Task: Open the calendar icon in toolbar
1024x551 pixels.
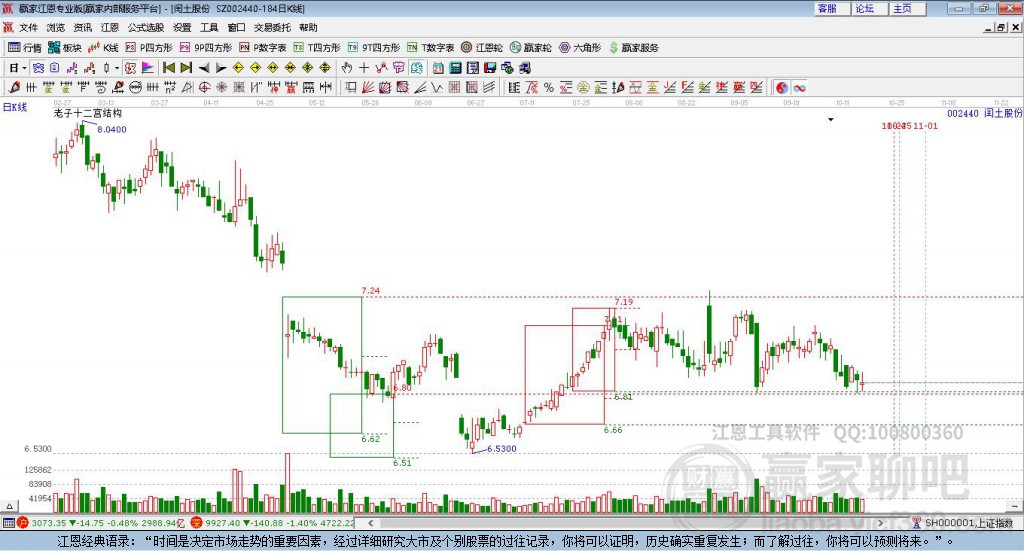Action: point(438,68)
